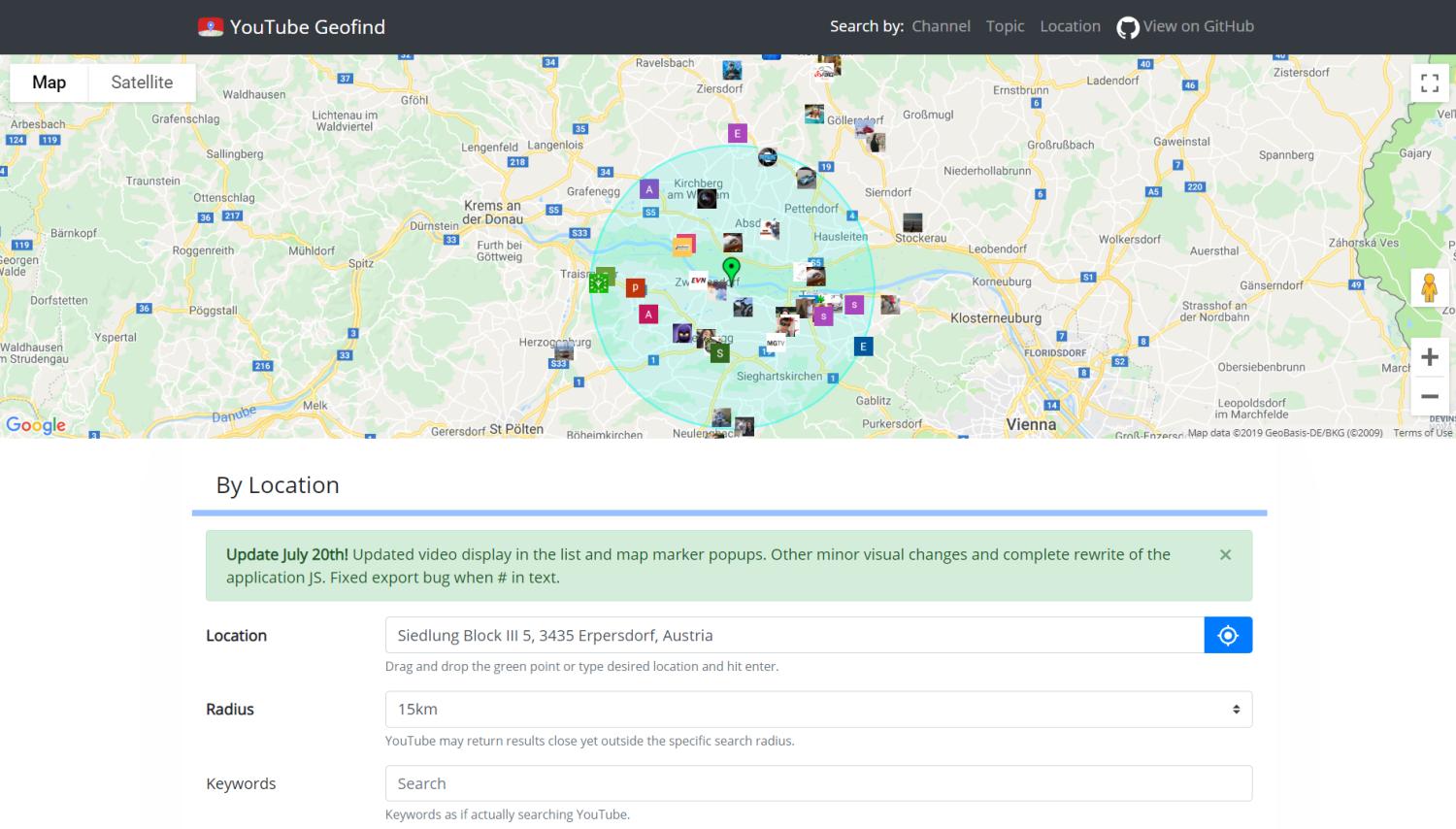Zoom out of the map
1456x829 pixels.
pyautogui.click(x=1429, y=396)
